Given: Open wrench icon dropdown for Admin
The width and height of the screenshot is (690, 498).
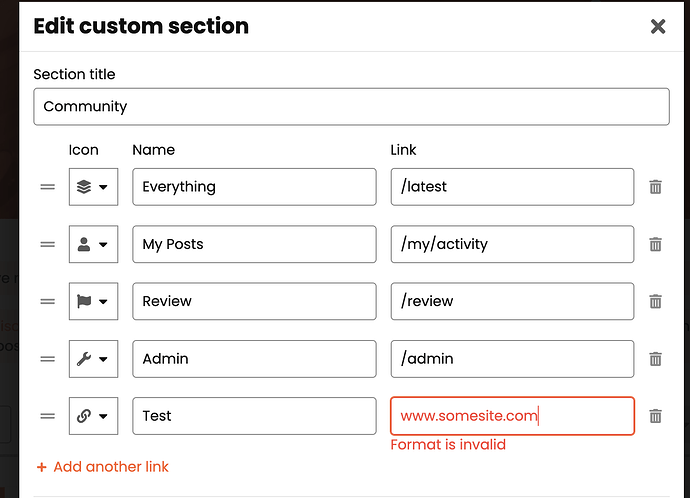Looking at the screenshot, I should (93, 359).
